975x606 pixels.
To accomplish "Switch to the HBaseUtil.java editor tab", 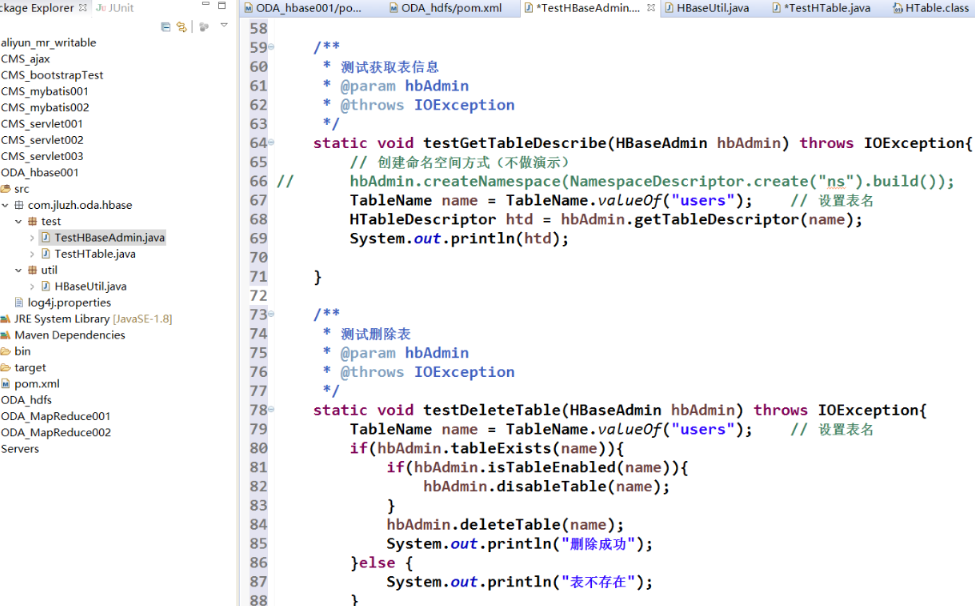I will [707, 8].
